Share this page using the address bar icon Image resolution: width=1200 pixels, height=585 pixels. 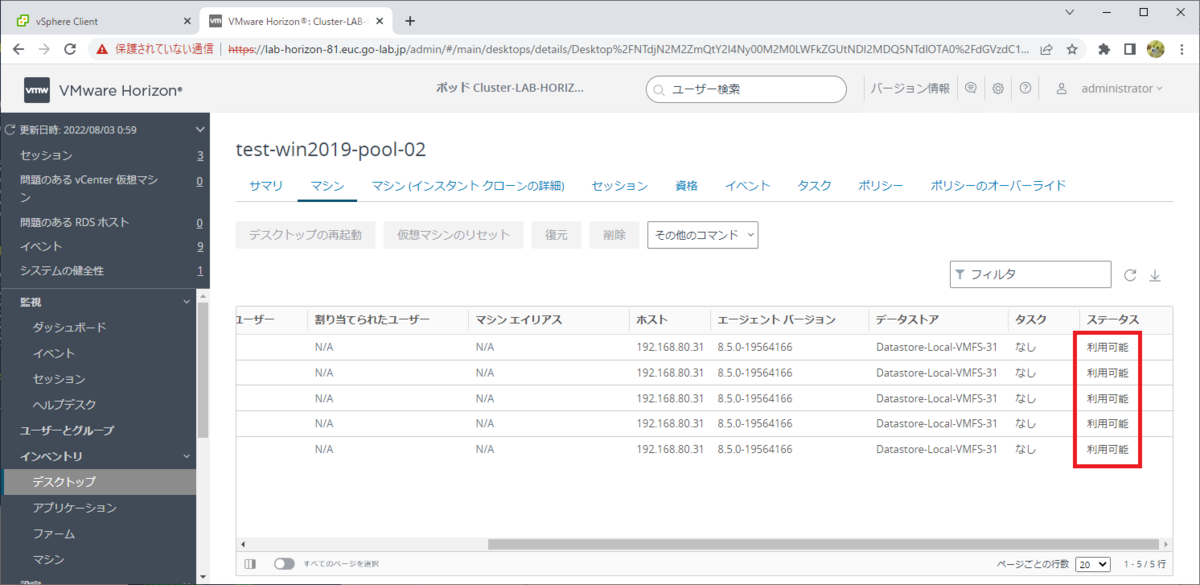coord(1046,48)
